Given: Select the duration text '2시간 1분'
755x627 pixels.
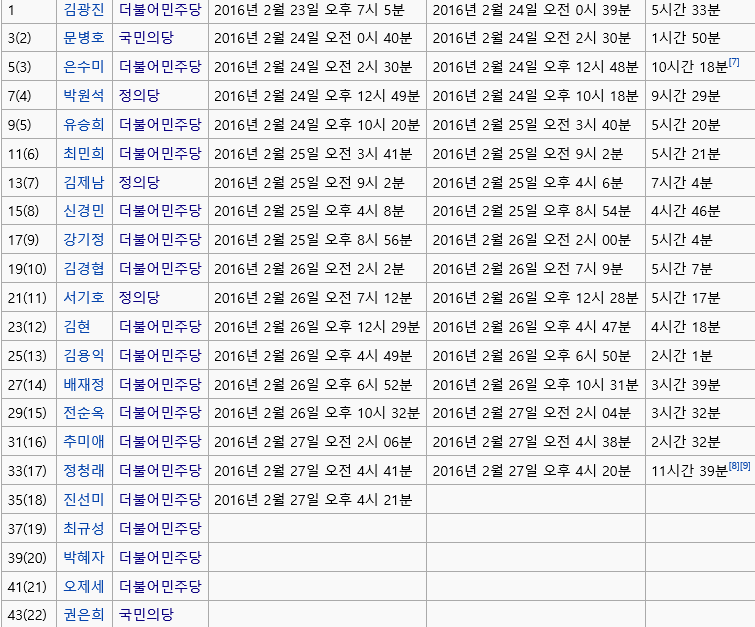Looking at the screenshot, I should pyautogui.click(x=682, y=355).
